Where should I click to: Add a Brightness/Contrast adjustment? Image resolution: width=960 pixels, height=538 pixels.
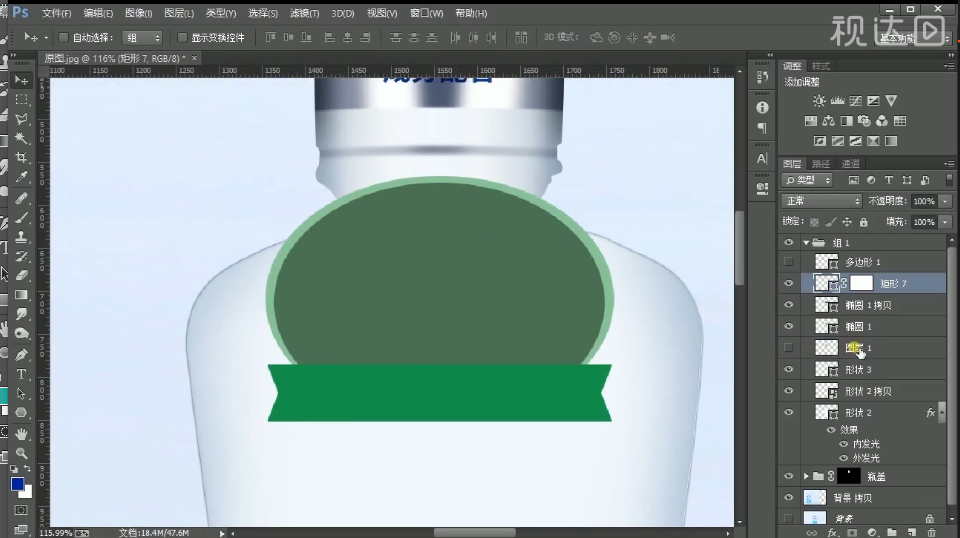[x=819, y=101]
